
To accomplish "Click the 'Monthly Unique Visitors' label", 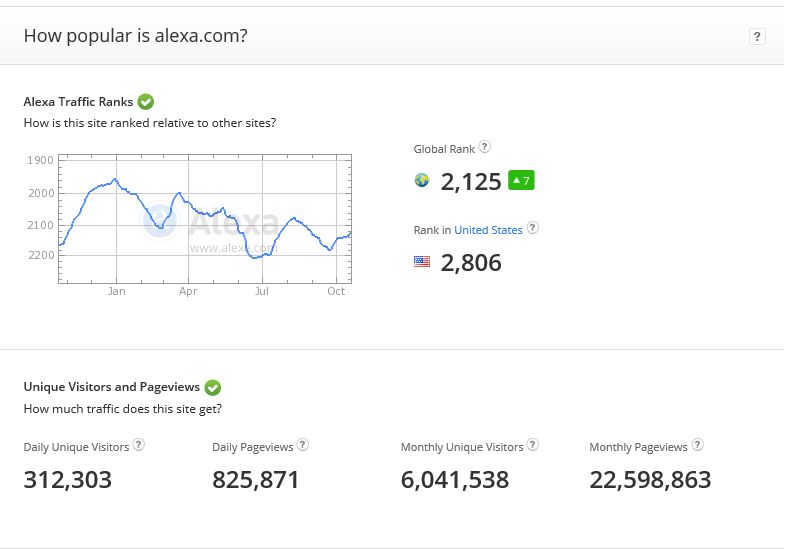I will (x=462, y=447).
